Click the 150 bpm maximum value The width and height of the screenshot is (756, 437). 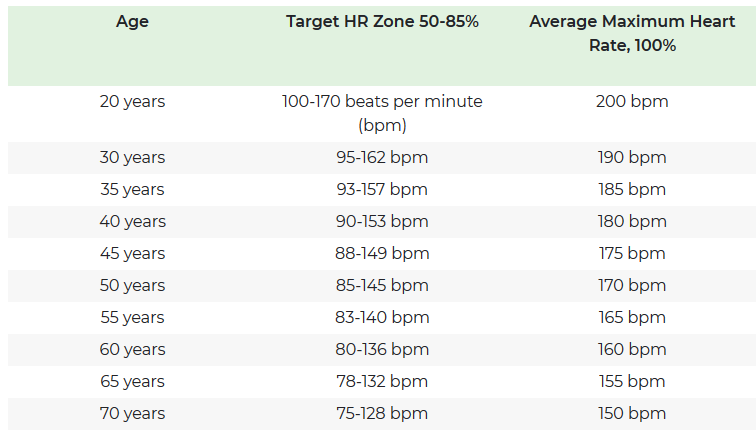pos(631,413)
